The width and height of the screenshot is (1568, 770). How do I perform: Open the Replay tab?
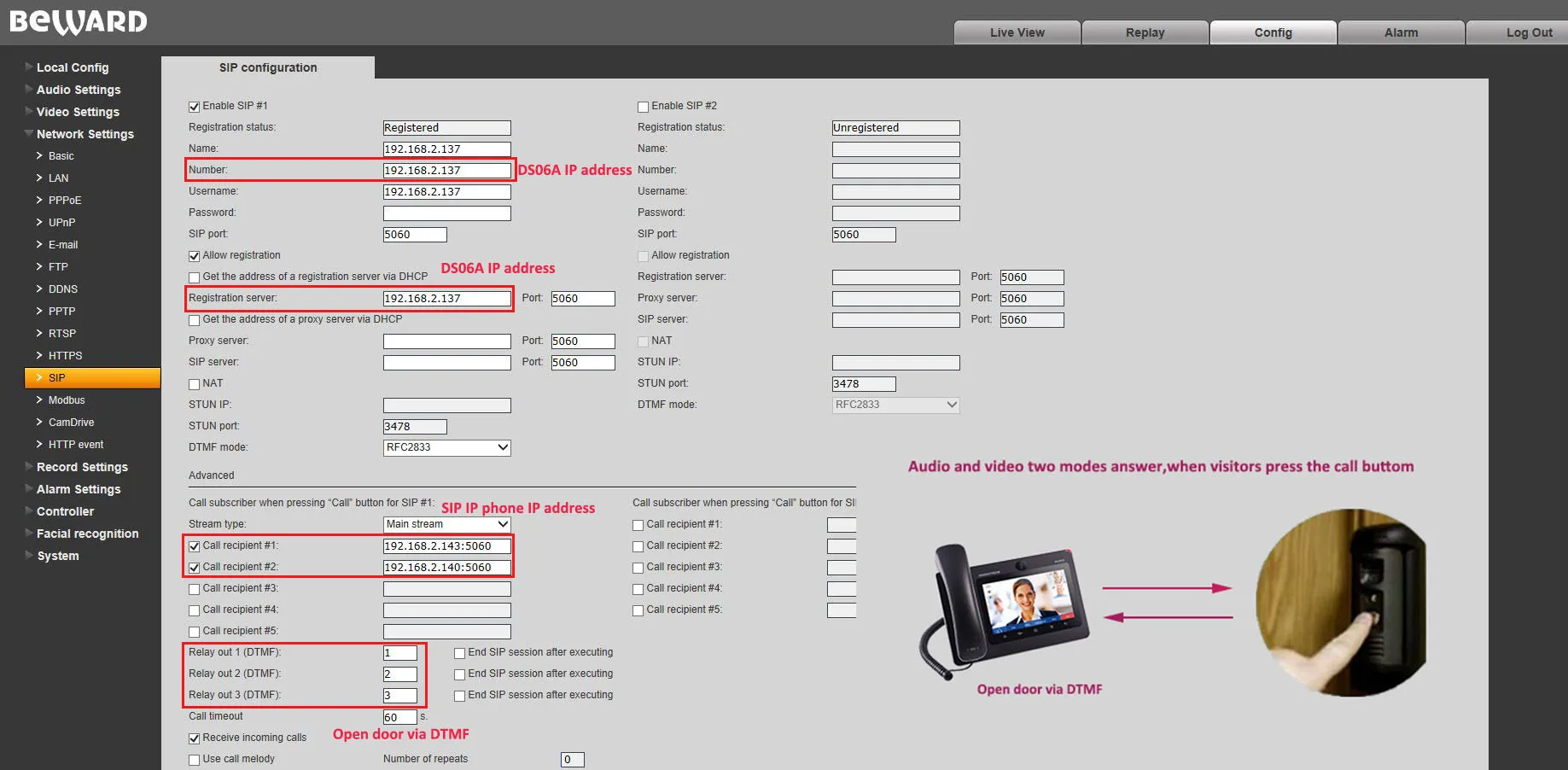click(x=1145, y=32)
